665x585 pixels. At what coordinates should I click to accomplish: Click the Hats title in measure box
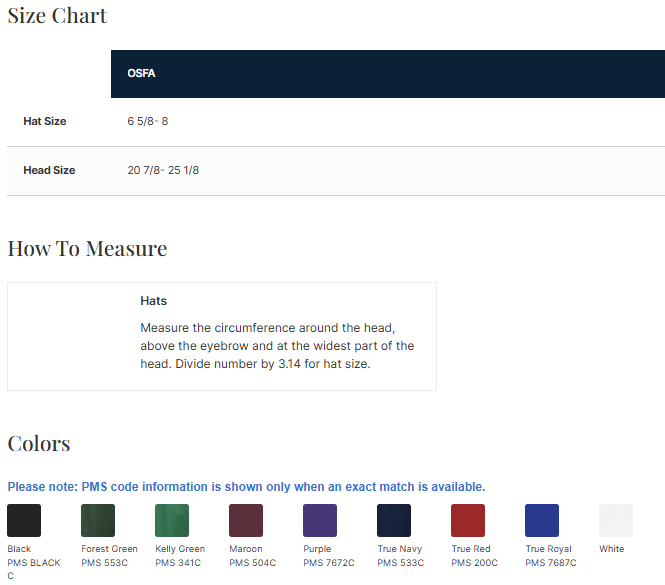point(153,301)
